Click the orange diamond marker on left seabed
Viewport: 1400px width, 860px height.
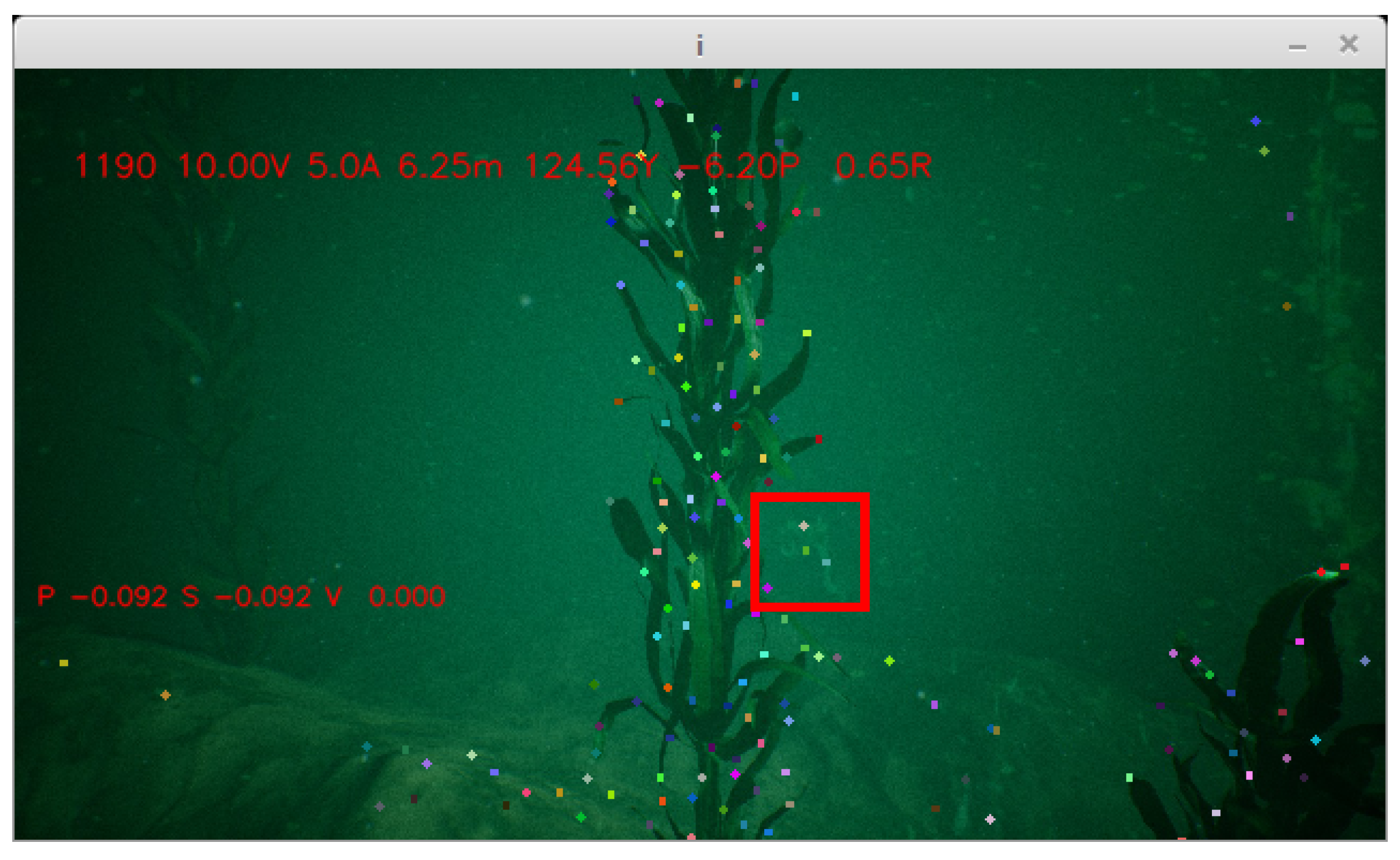point(165,695)
